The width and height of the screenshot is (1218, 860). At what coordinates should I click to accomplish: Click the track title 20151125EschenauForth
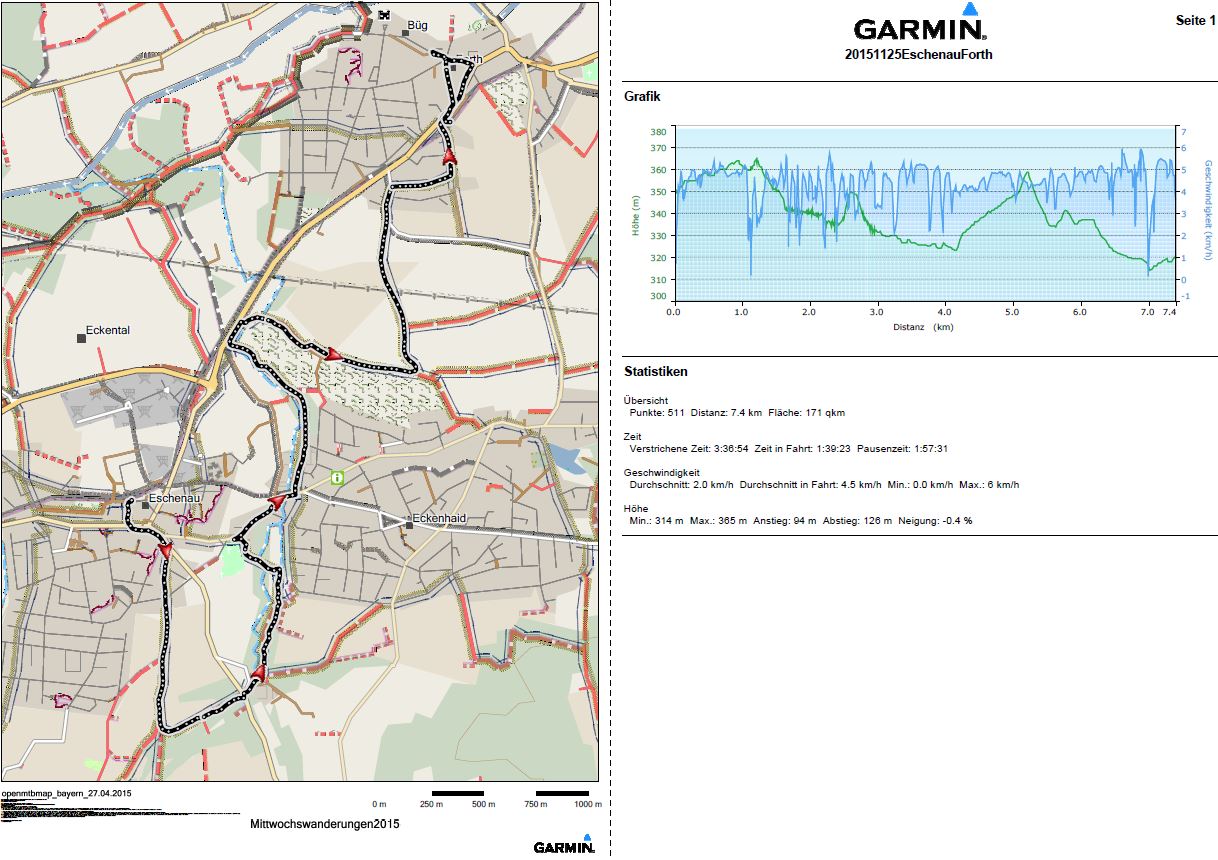pos(918,55)
